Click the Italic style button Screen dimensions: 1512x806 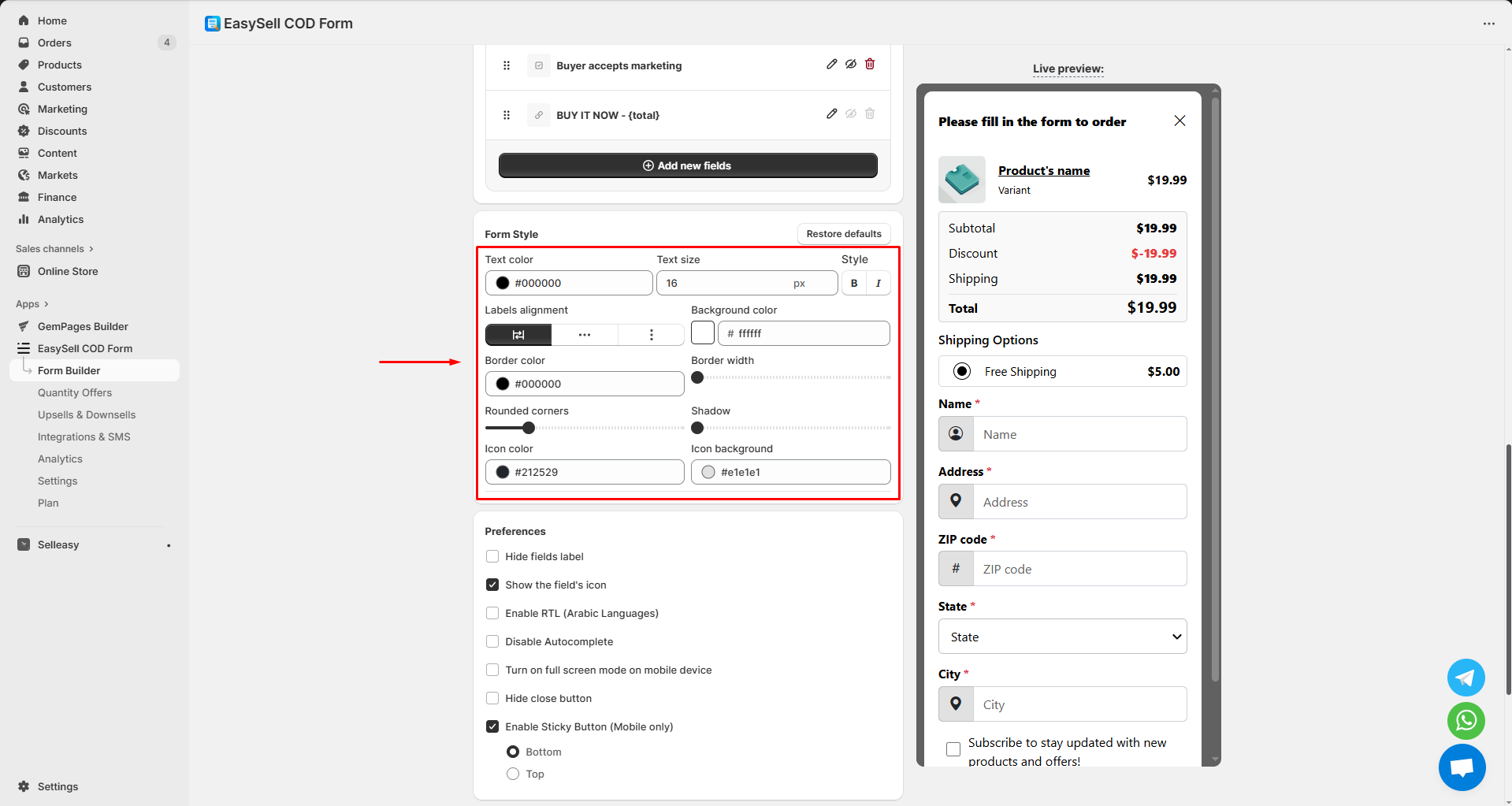[879, 284]
